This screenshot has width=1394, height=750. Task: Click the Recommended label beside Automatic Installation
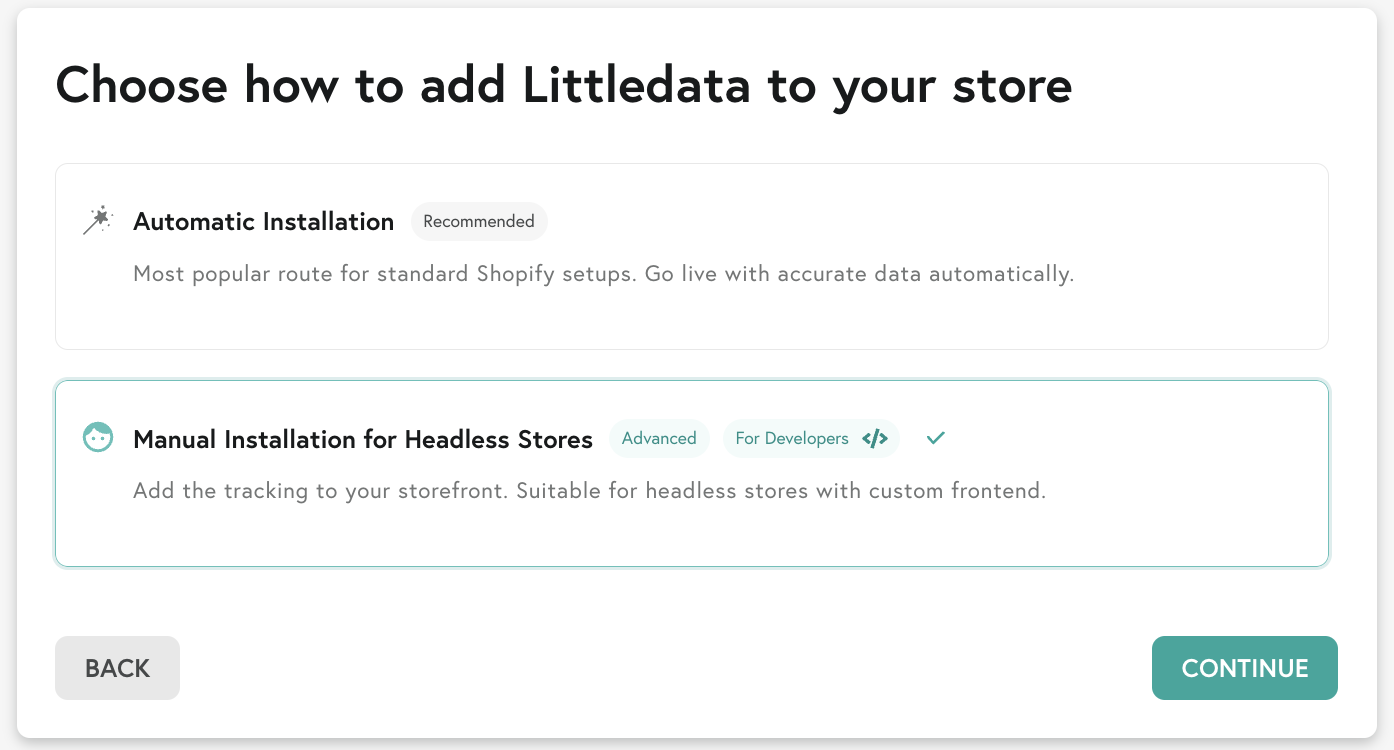coord(479,221)
